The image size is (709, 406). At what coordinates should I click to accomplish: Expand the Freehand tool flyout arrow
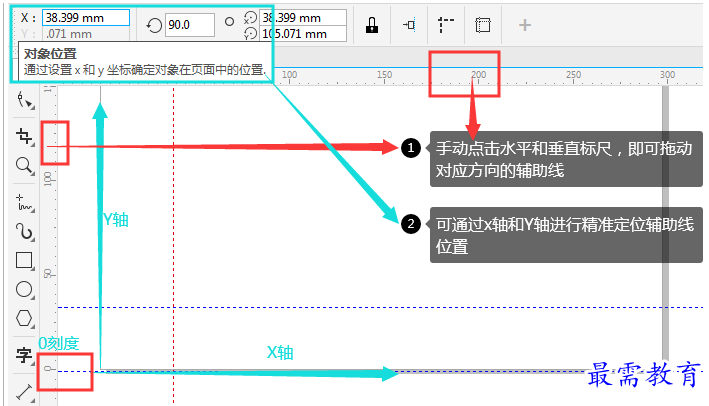33,211
